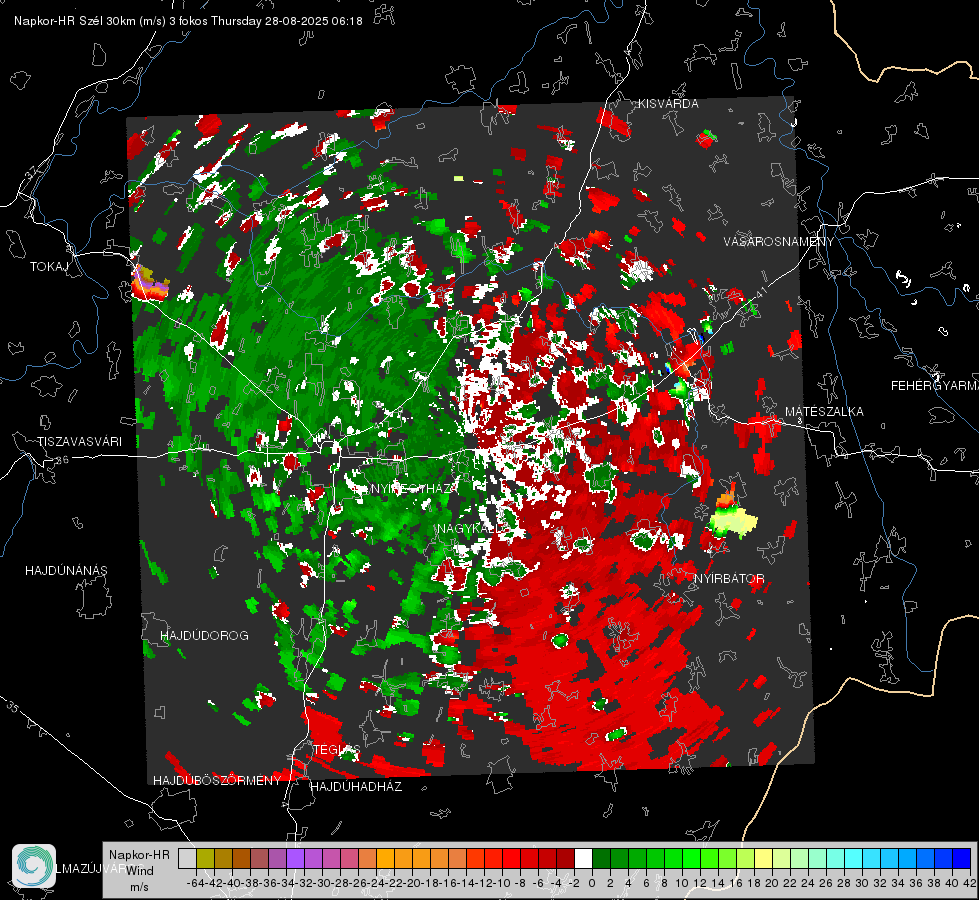Click the 10 legend value
This screenshot has width=979, height=900.
click(682, 883)
